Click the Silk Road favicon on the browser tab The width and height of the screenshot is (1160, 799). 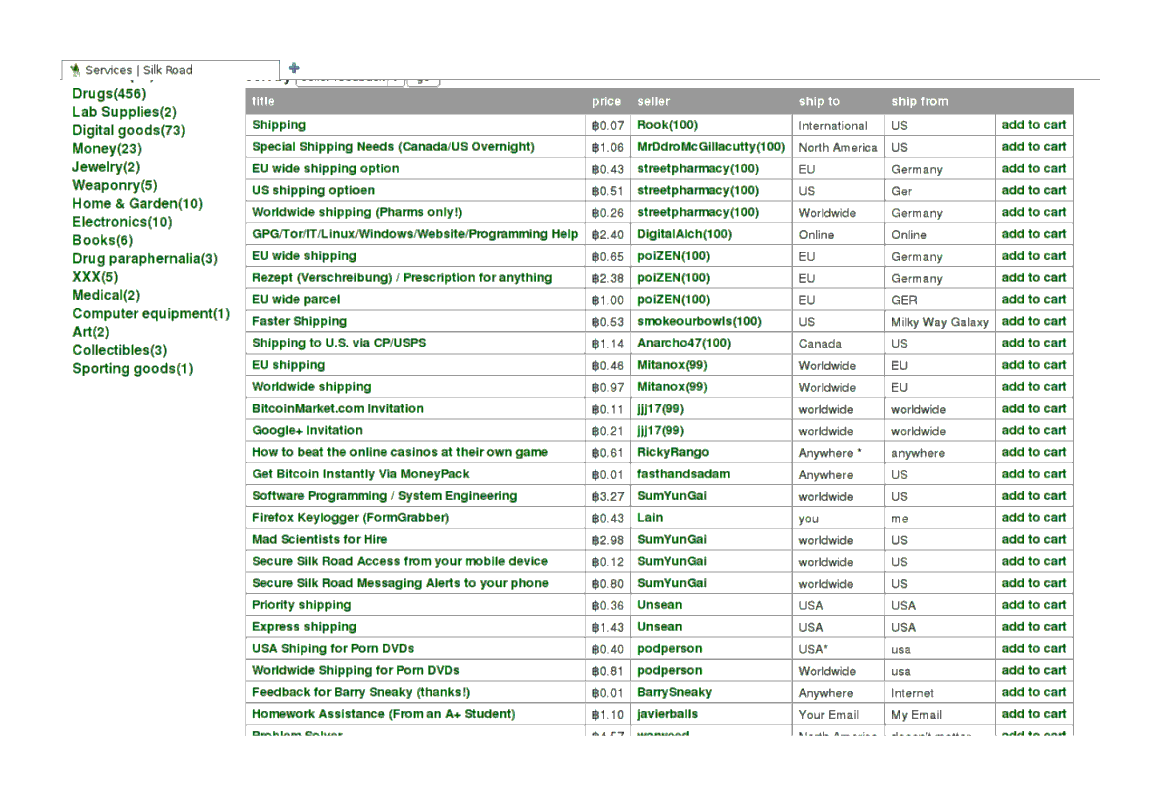(x=75, y=70)
